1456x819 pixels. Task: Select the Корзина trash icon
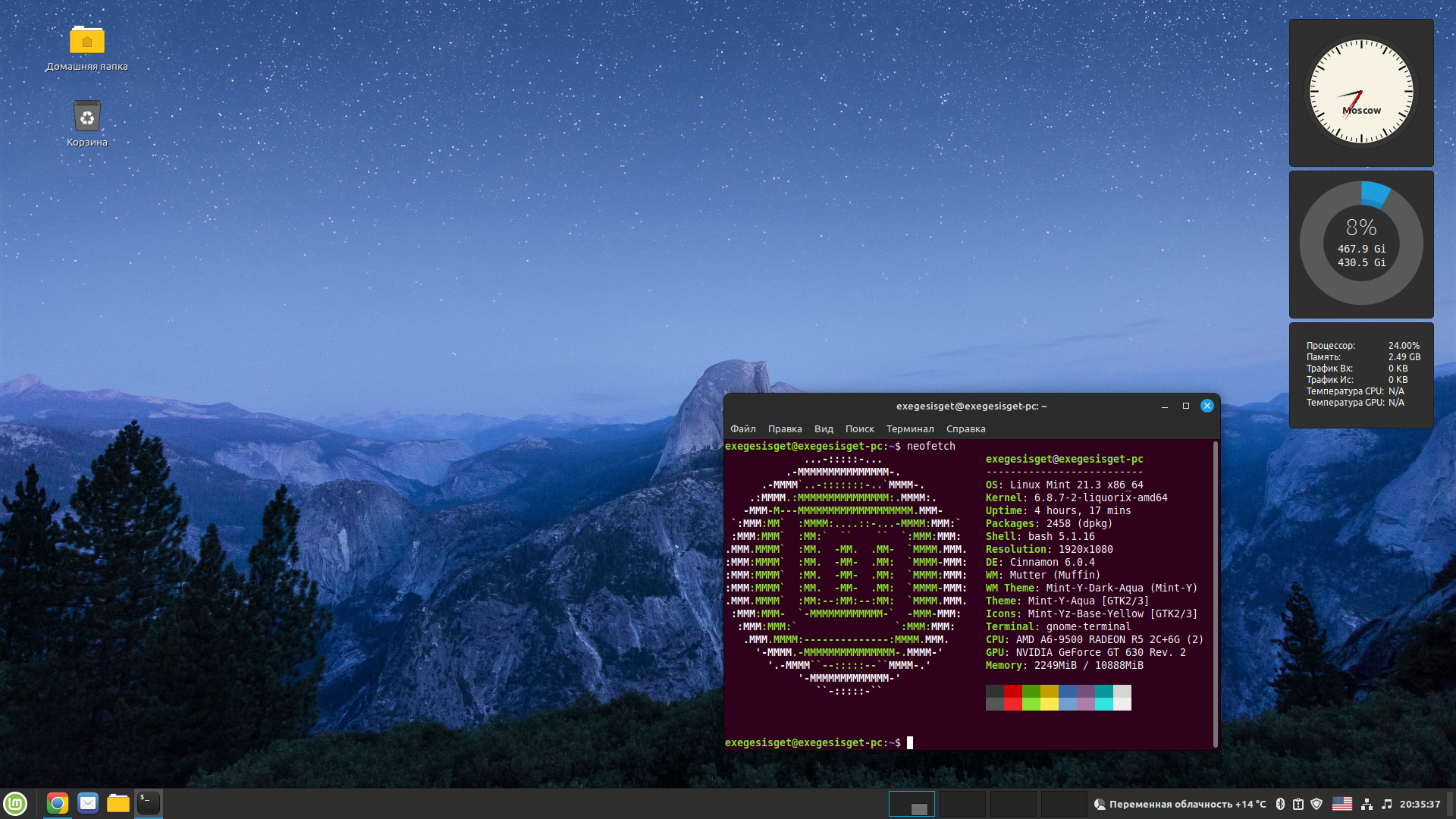click(x=86, y=117)
